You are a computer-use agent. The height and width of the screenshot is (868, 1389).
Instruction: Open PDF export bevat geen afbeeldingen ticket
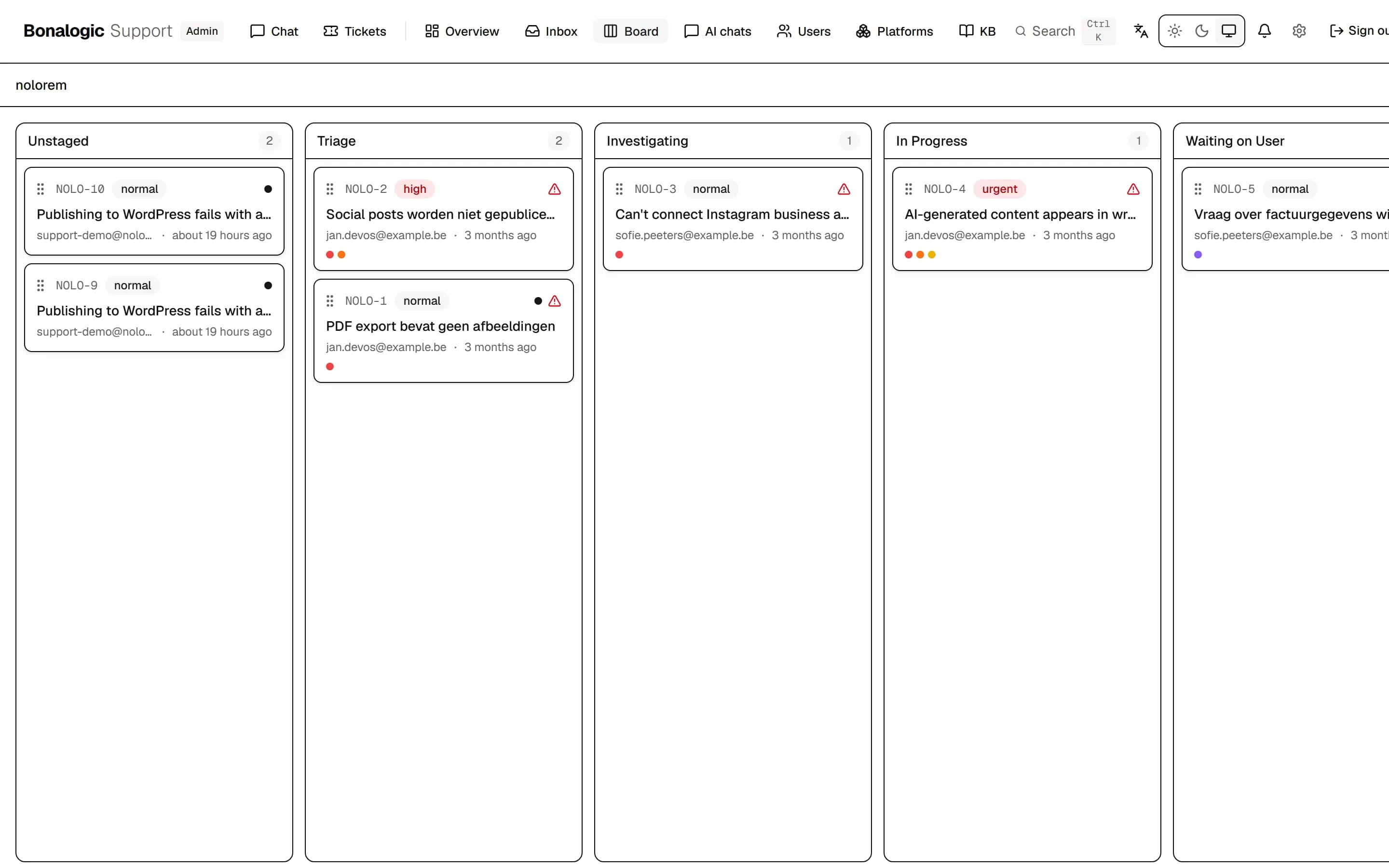coord(440,326)
